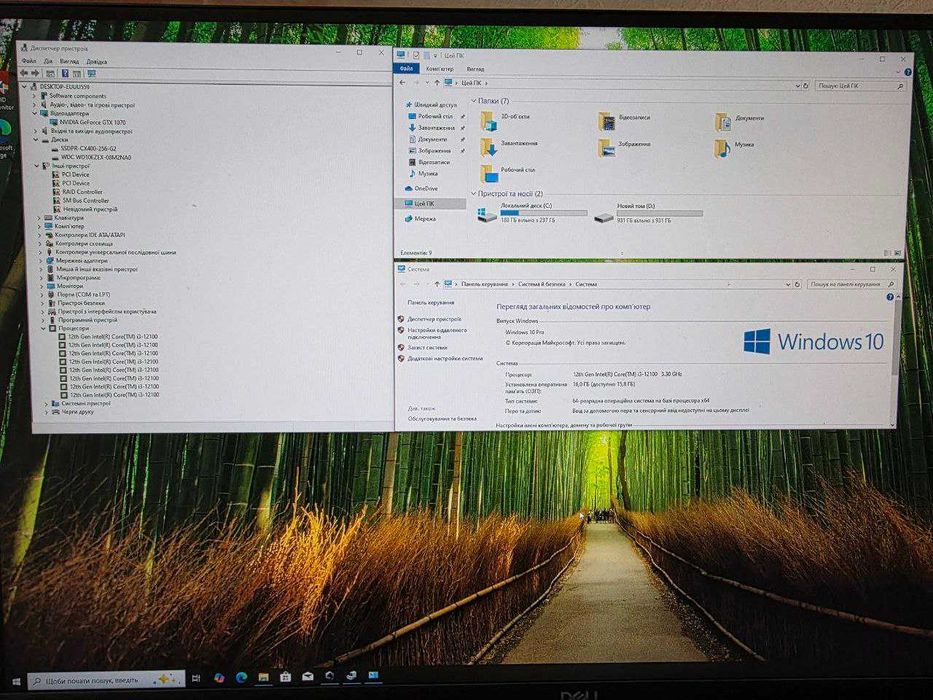Launch Microsoft Edge from taskbar
Screen dimensions: 933x700
(241, 678)
